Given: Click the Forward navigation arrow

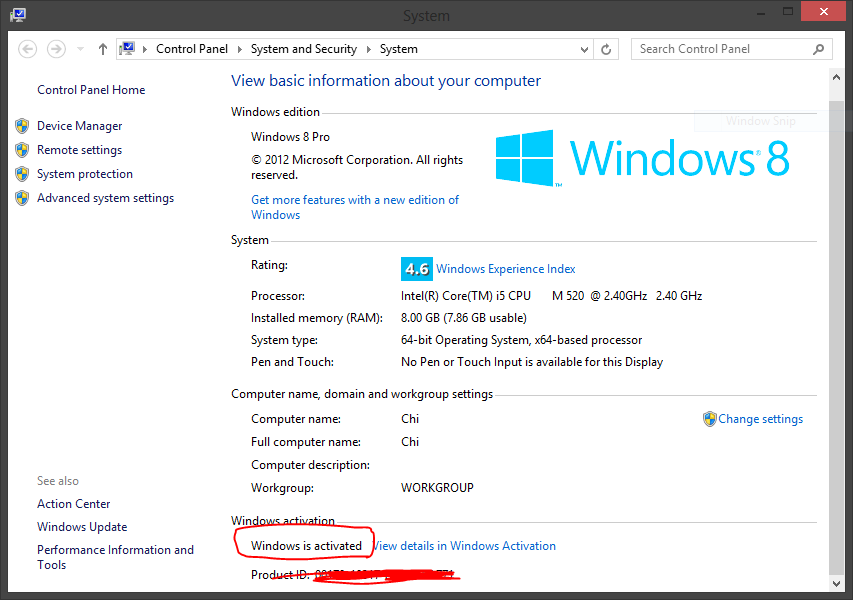Looking at the screenshot, I should click(56, 50).
